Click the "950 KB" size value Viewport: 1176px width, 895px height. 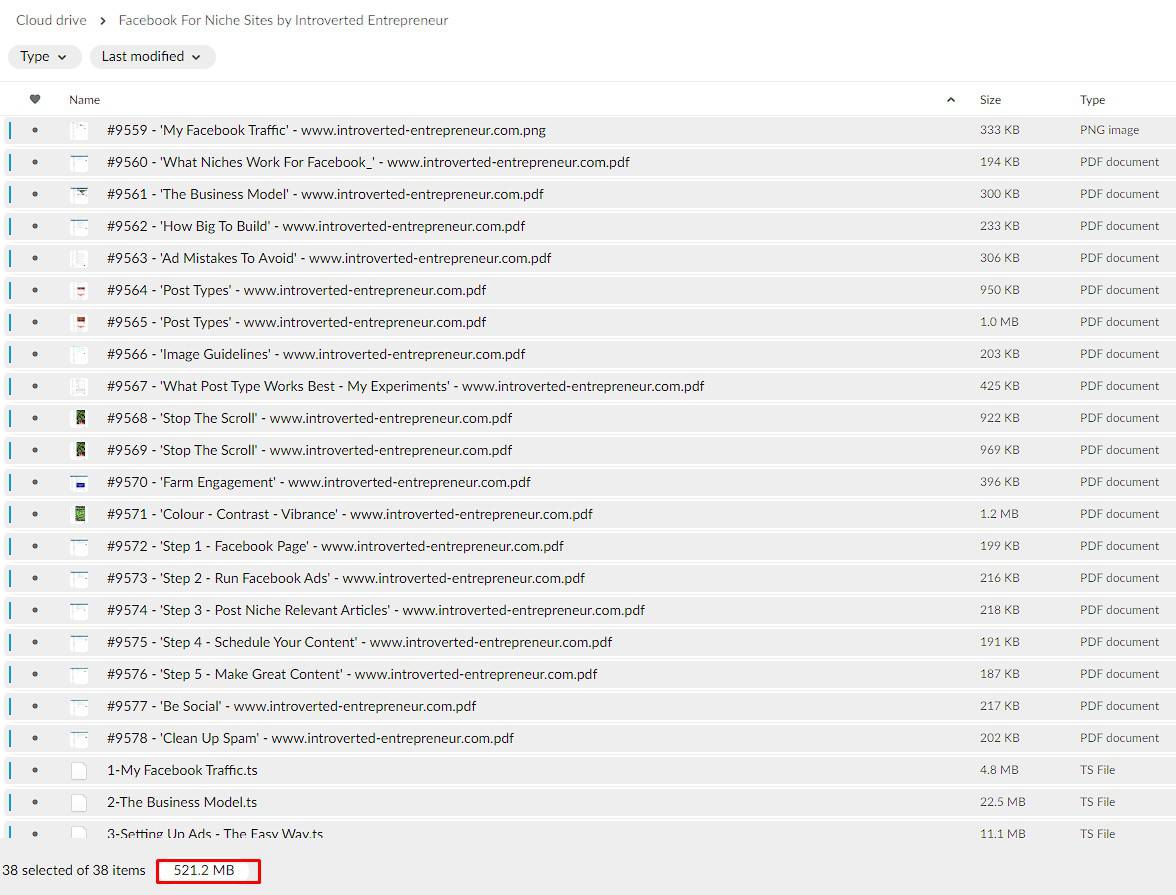pos(999,290)
